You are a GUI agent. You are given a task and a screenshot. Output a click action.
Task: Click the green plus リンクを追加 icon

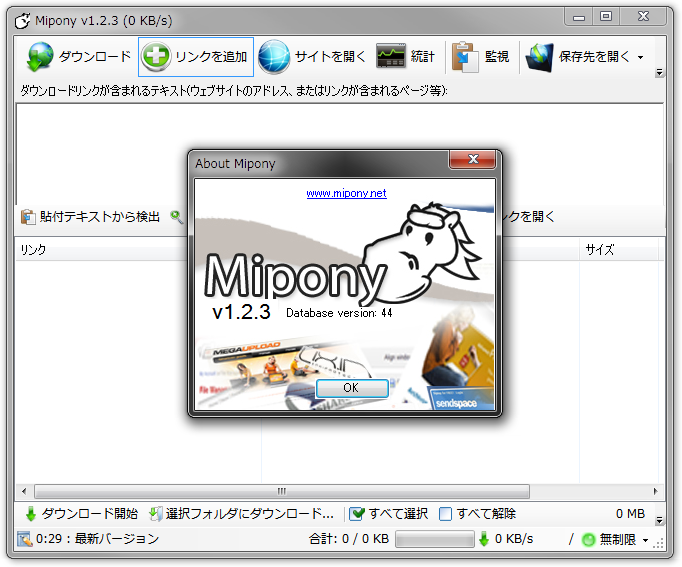click(x=156, y=57)
